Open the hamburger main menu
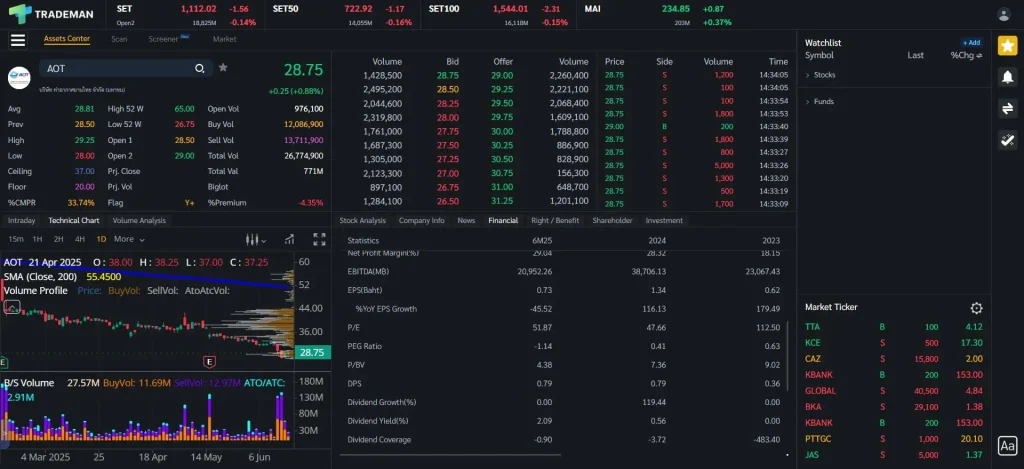The height and width of the screenshot is (469, 1024). (17, 40)
